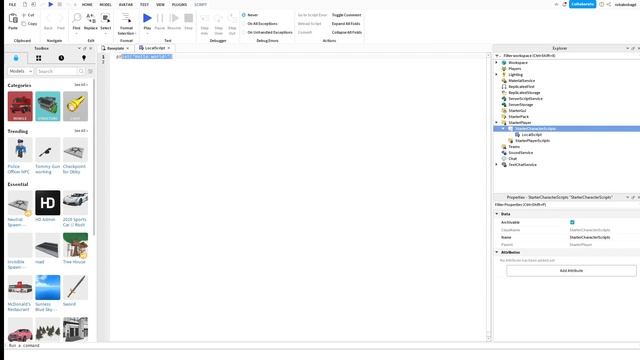Open the Replace tool
Screen dimensions: 640x360
point(91,18)
